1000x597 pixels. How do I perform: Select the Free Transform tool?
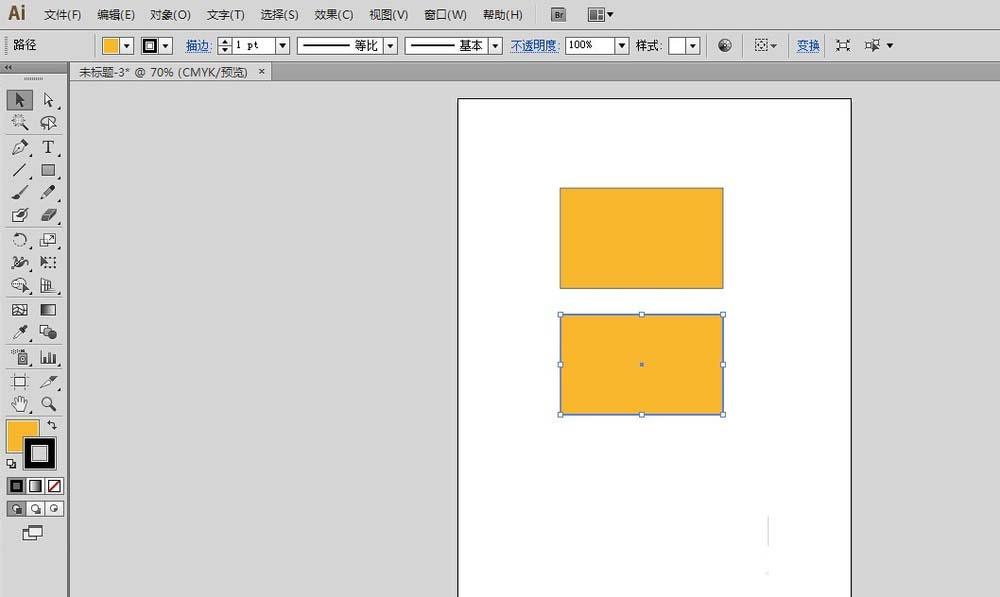click(x=48, y=263)
